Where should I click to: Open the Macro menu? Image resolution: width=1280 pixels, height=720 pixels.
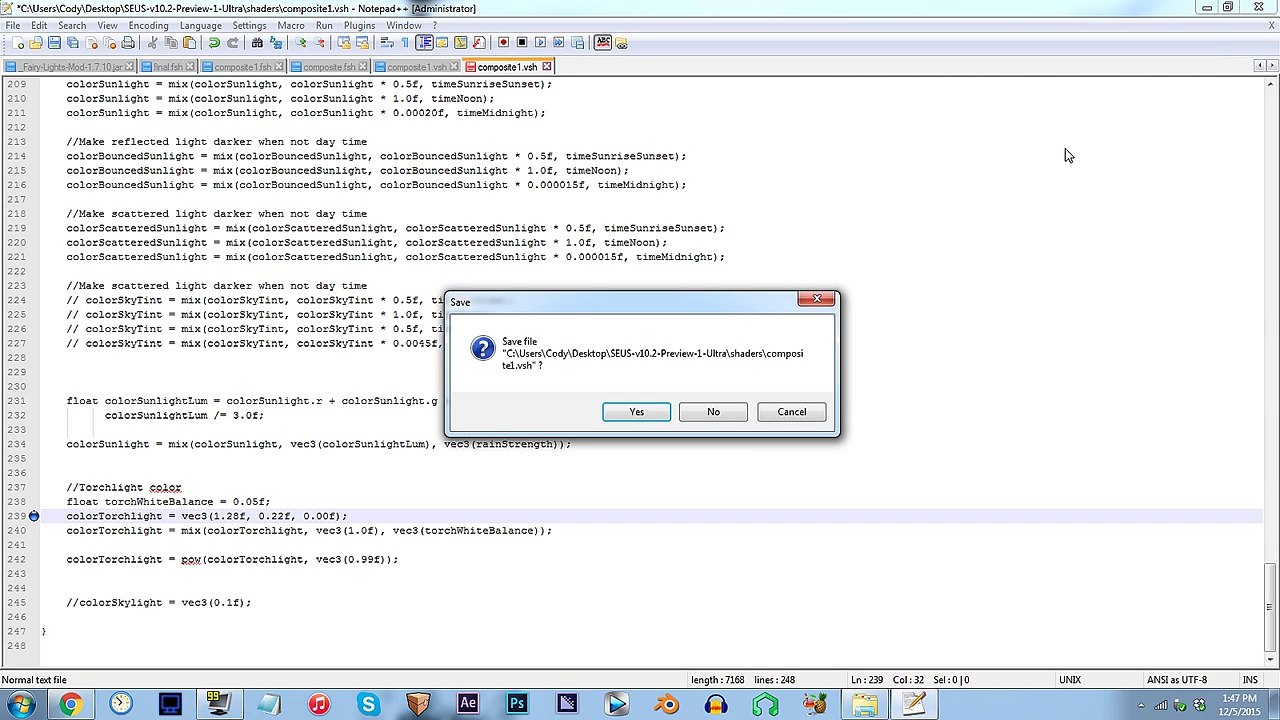(291, 25)
